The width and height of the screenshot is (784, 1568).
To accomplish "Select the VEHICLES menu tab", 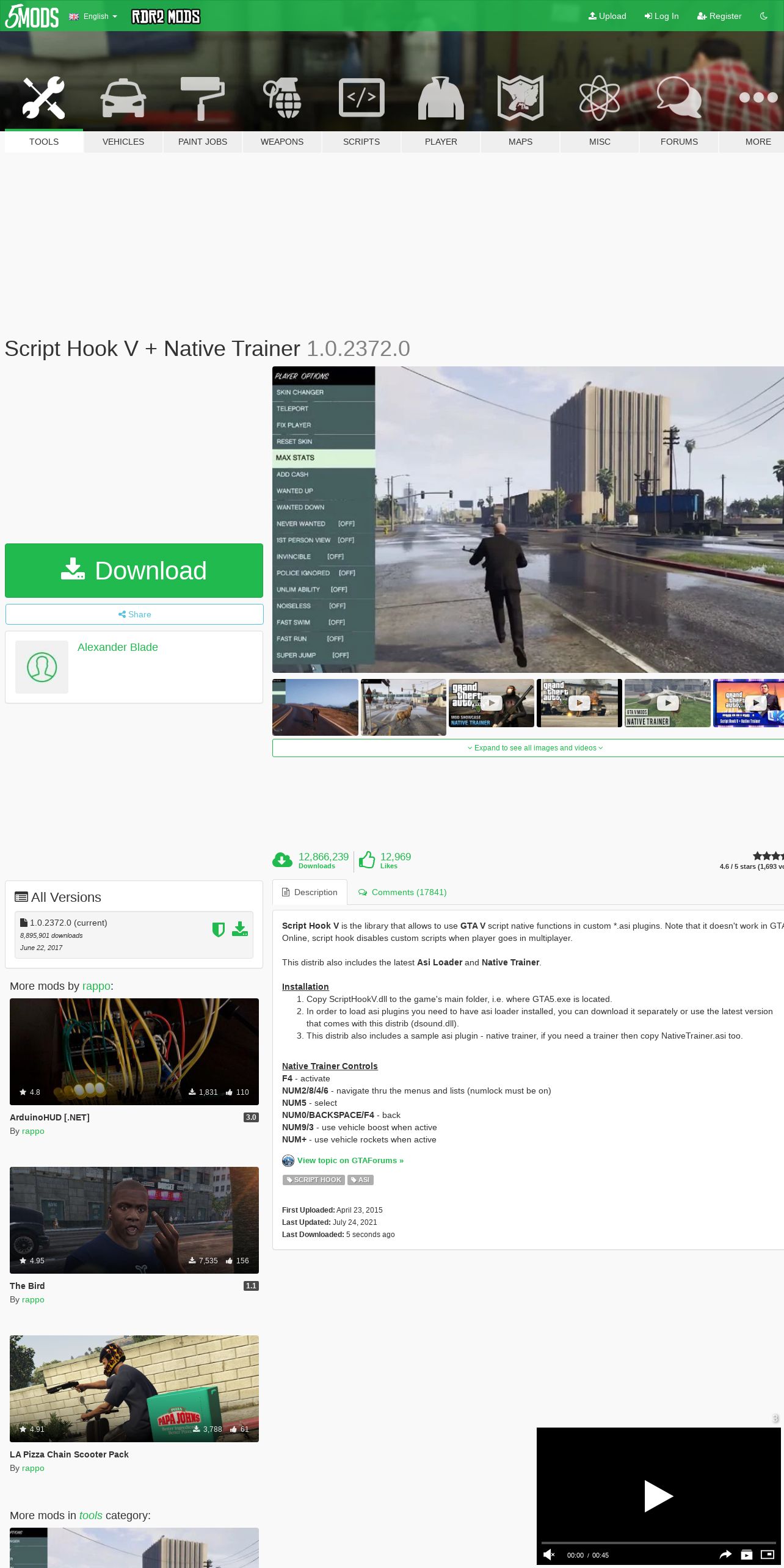I will click(x=123, y=142).
